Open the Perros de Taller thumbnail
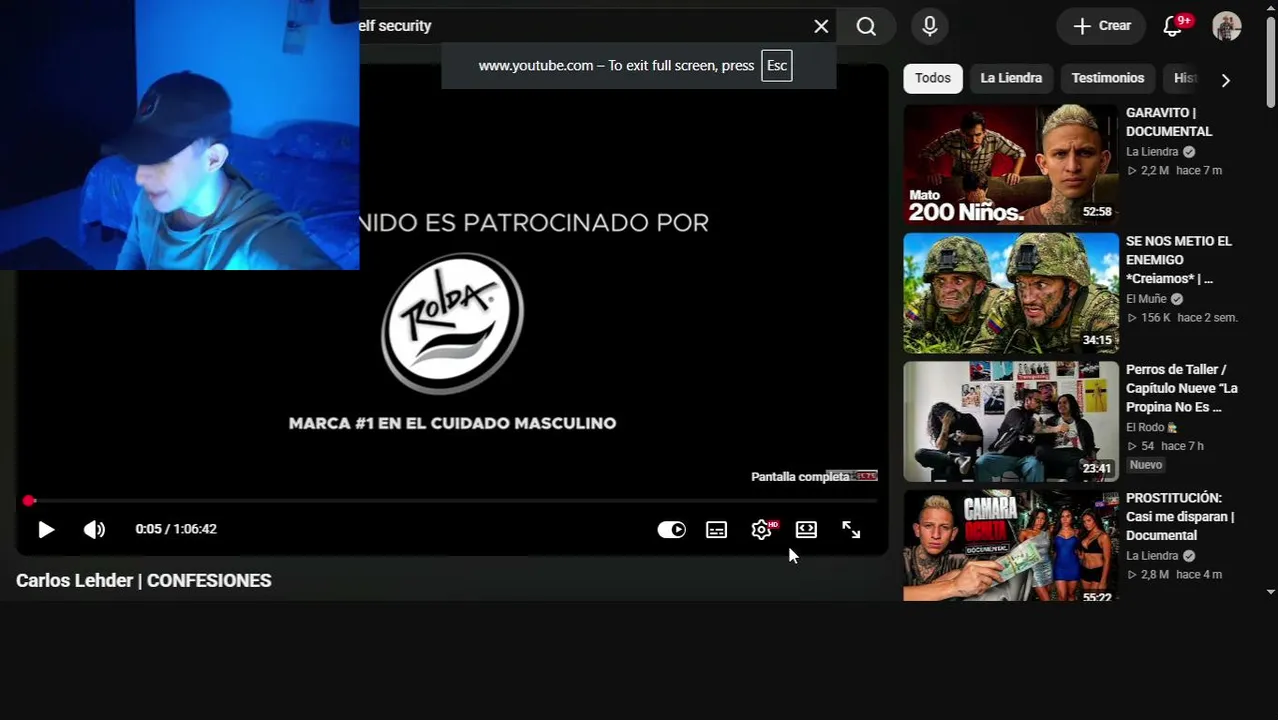Image resolution: width=1278 pixels, height=720 pixels. (x=1011, y=421)
